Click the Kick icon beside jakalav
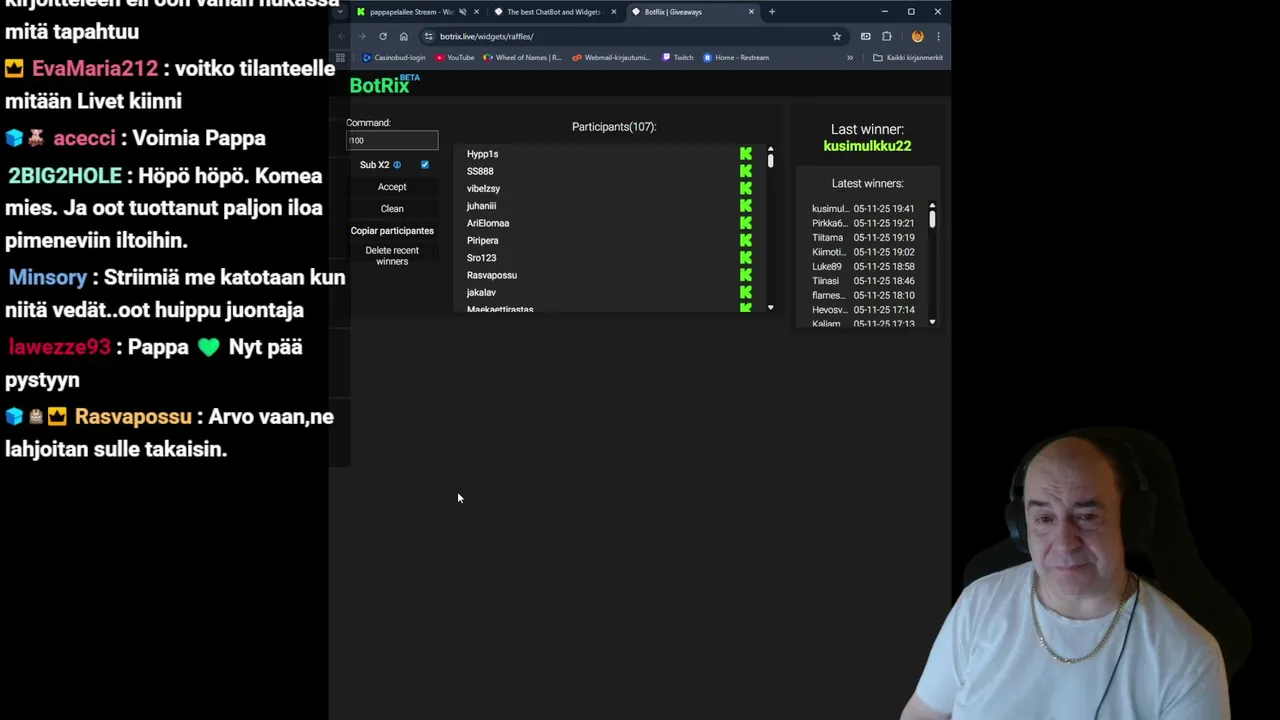Viewport: 1280px width, 720px height. (x=746, y=292)
